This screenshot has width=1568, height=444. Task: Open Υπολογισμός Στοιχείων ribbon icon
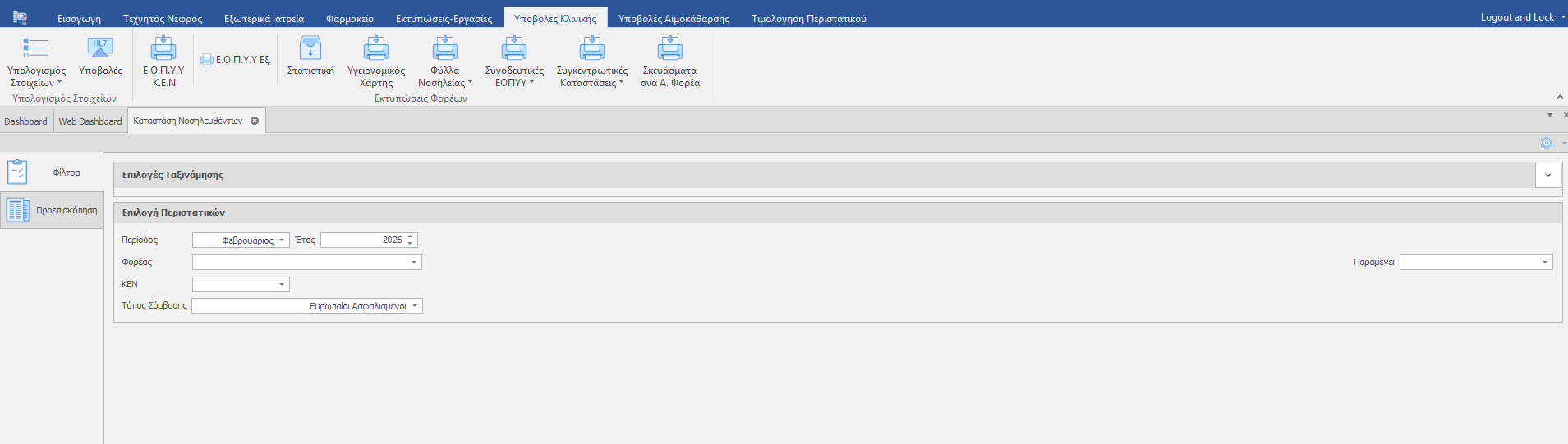pyautogui.click(x=36, y=49)
